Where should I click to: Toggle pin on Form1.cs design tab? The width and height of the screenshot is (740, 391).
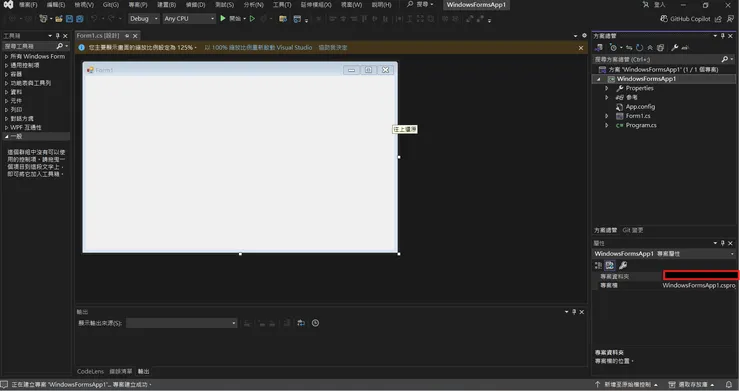(x=127, y=36)
